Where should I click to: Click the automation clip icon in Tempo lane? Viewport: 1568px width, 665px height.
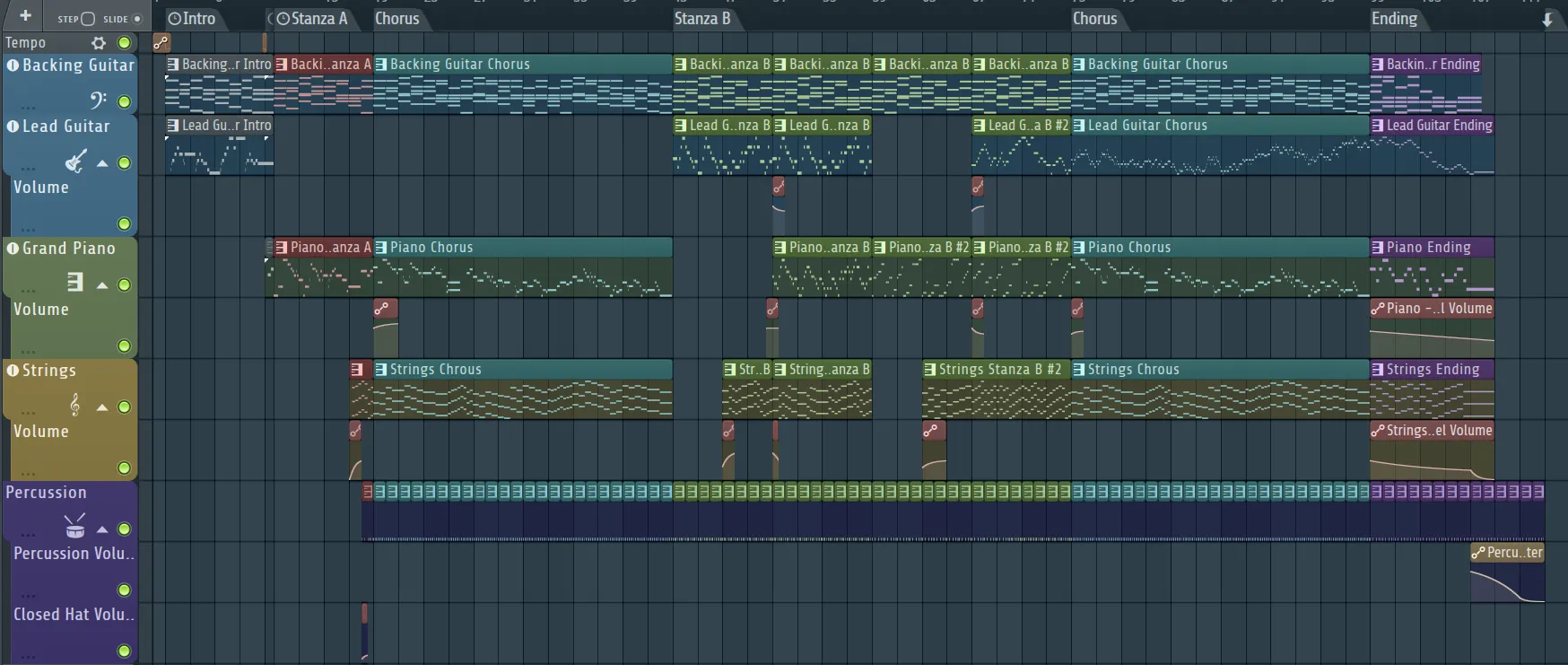point(161,42)
